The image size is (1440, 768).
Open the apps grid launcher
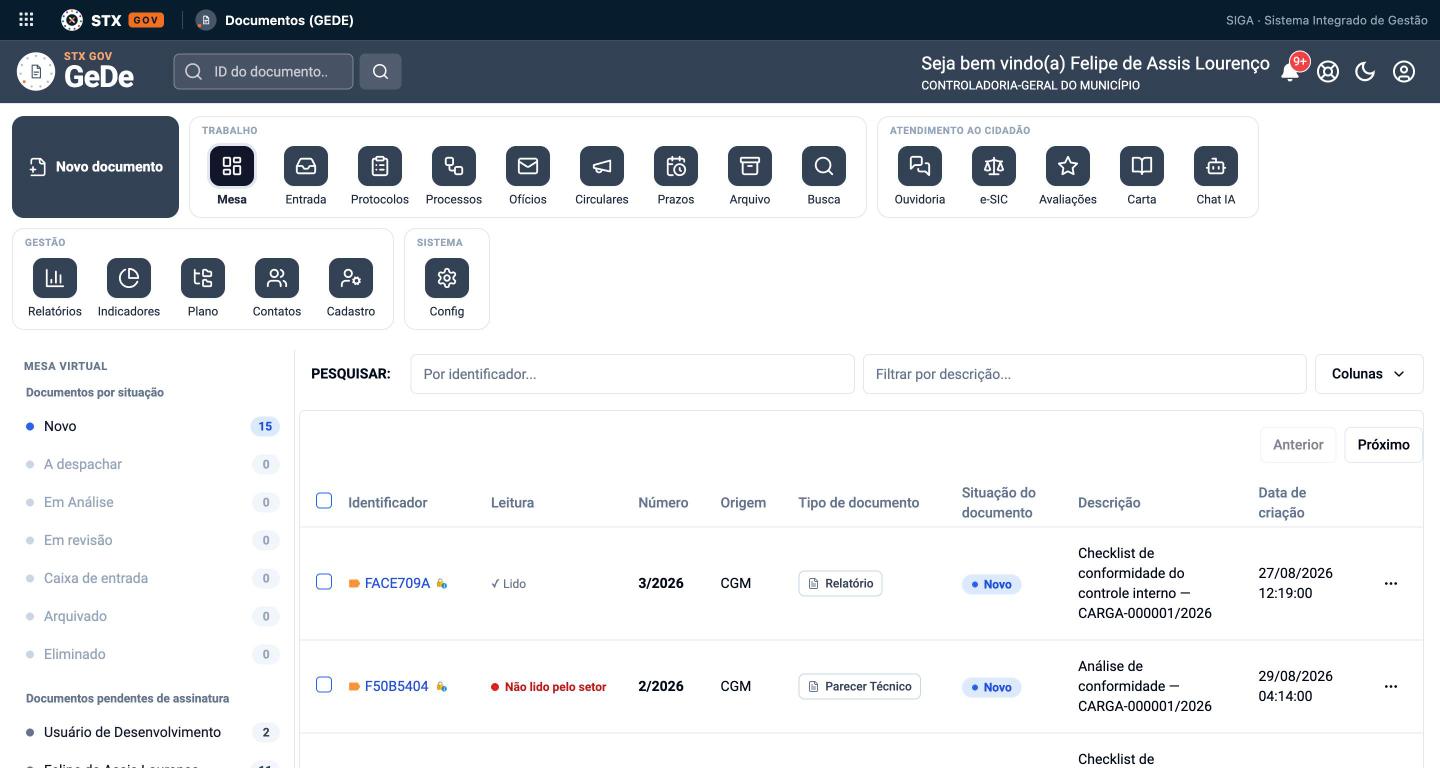26,20
